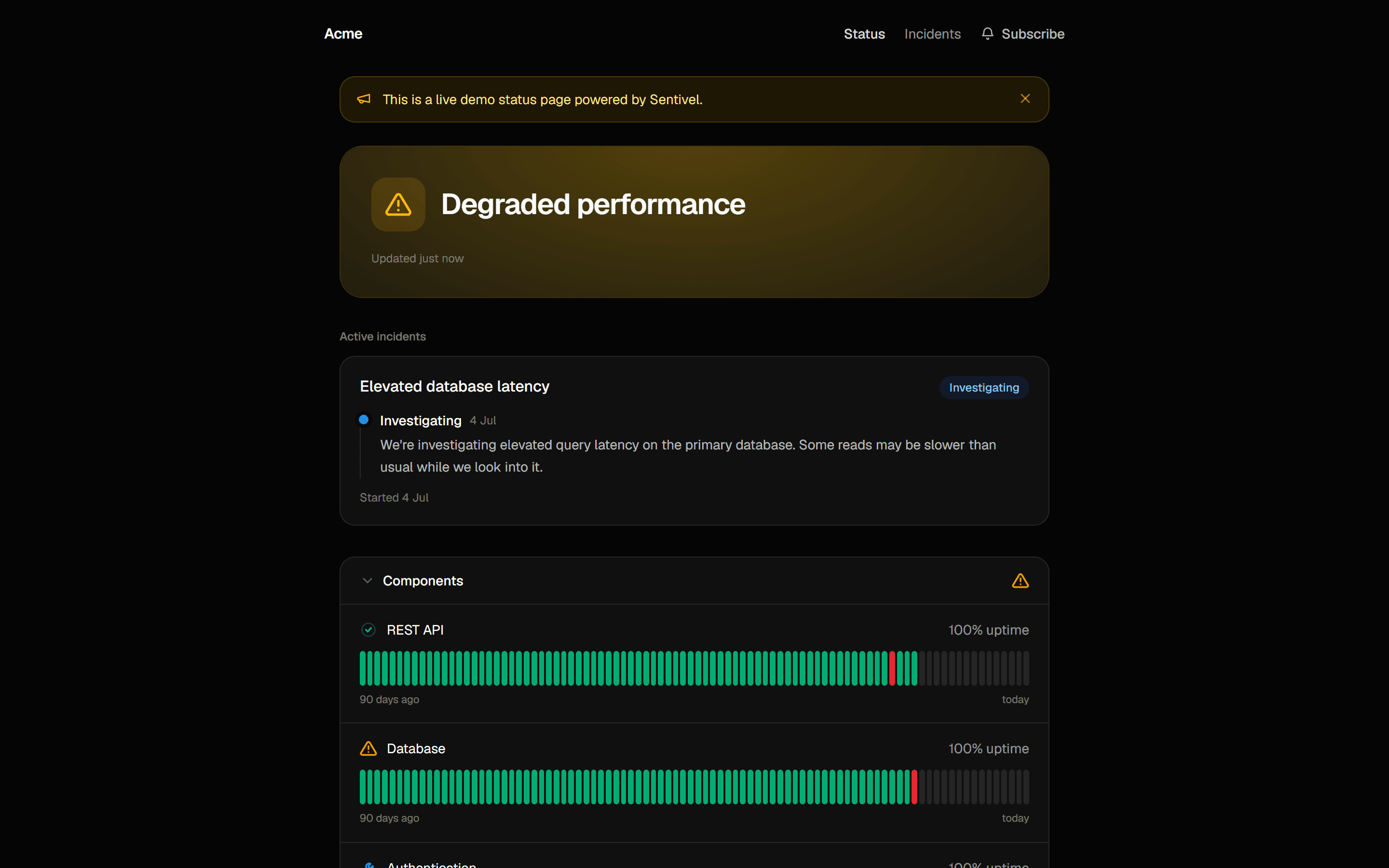
Task: Click the Investigating update title
Action: (421, 421)
